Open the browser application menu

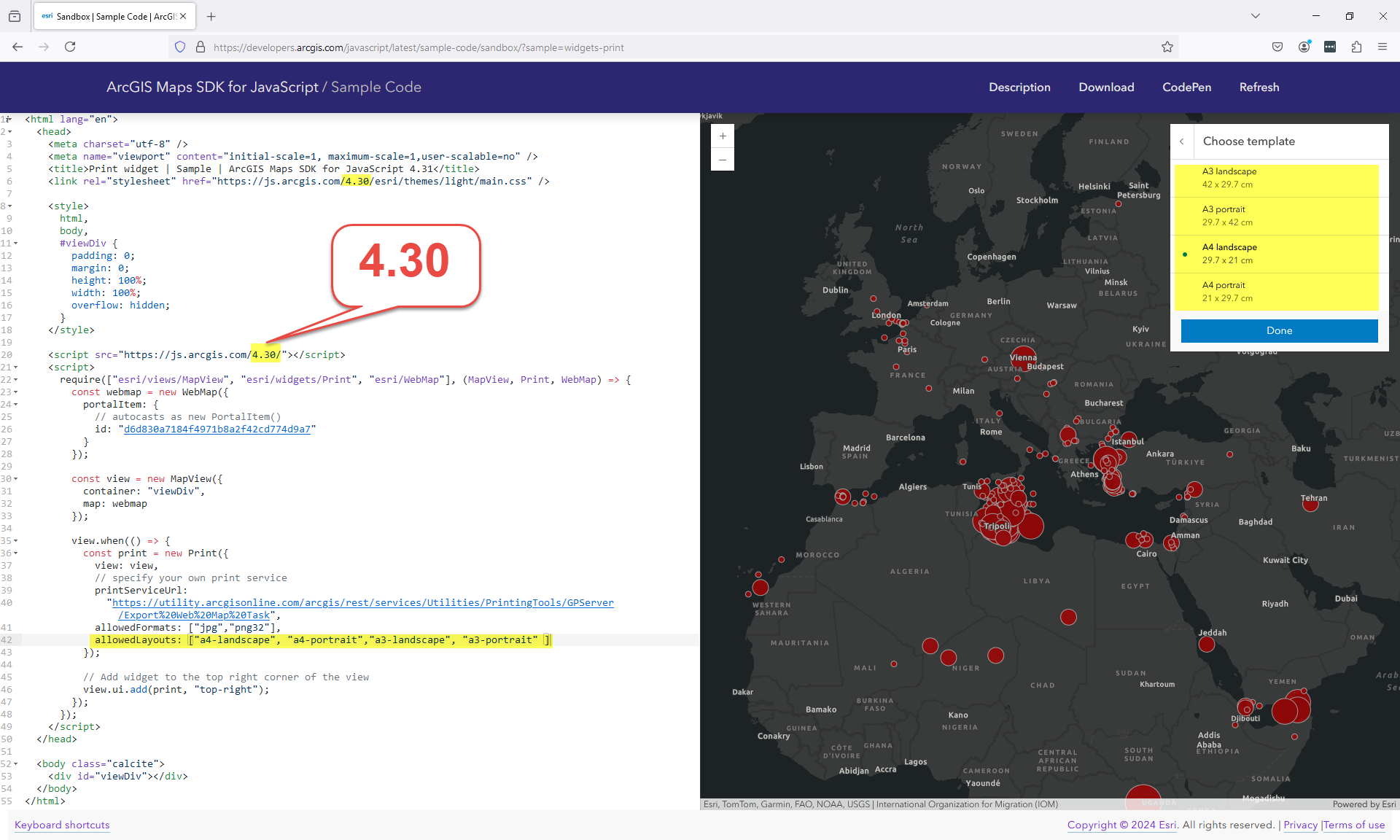coord(1382,47)
